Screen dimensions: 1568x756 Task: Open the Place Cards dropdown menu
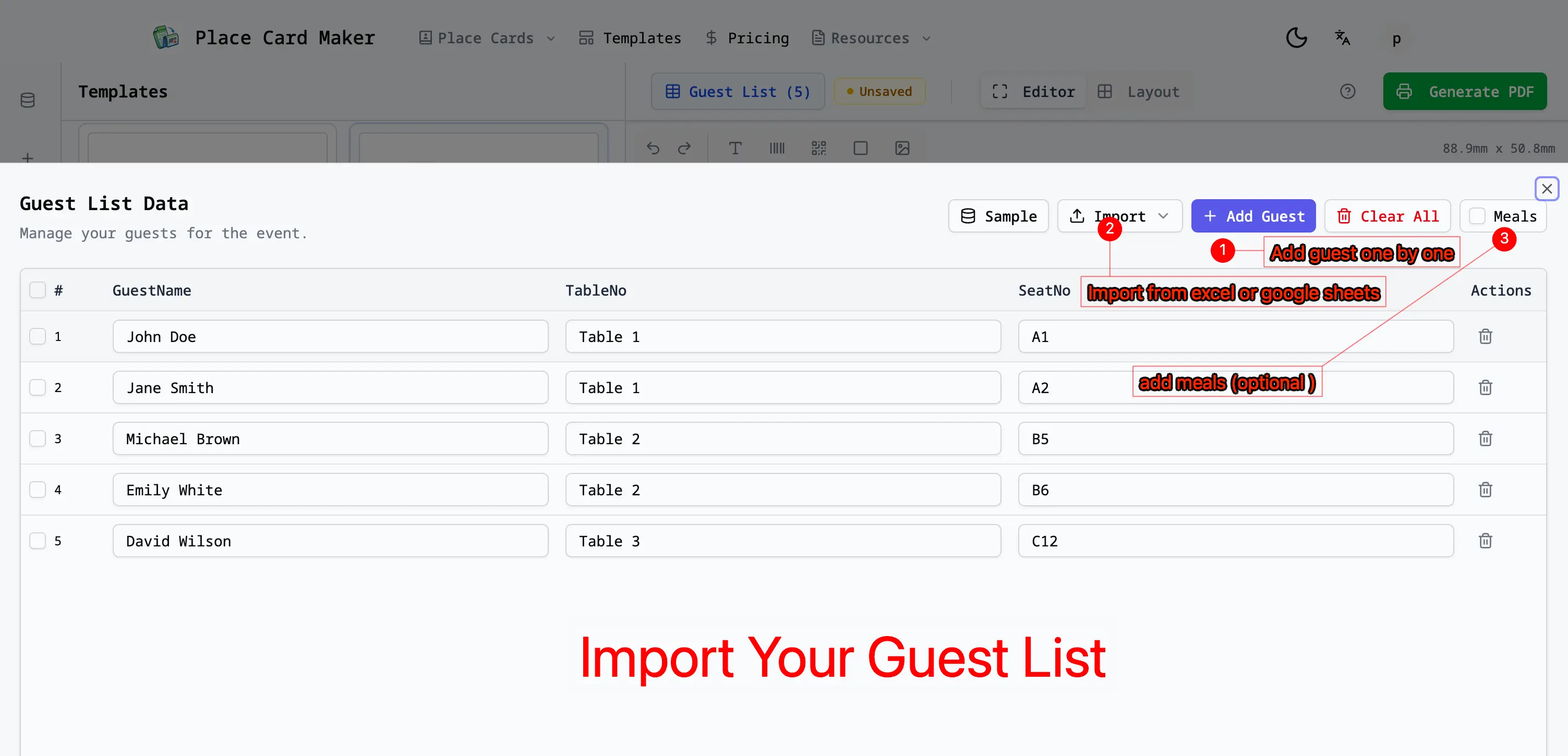[486, 38]
